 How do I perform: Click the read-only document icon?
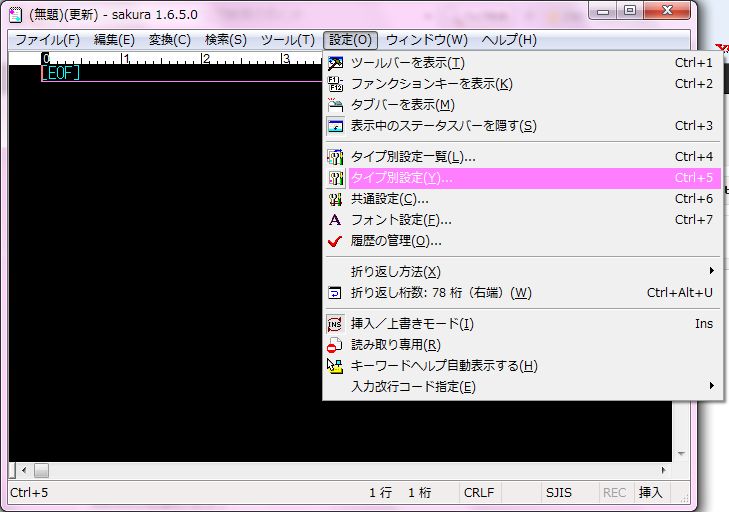pos(335,345)
